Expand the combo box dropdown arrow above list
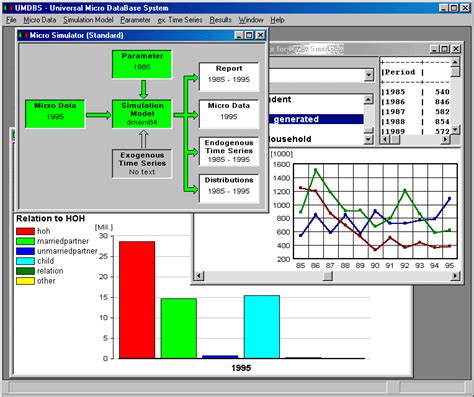 pyautogui.click(x=368, y=75)
